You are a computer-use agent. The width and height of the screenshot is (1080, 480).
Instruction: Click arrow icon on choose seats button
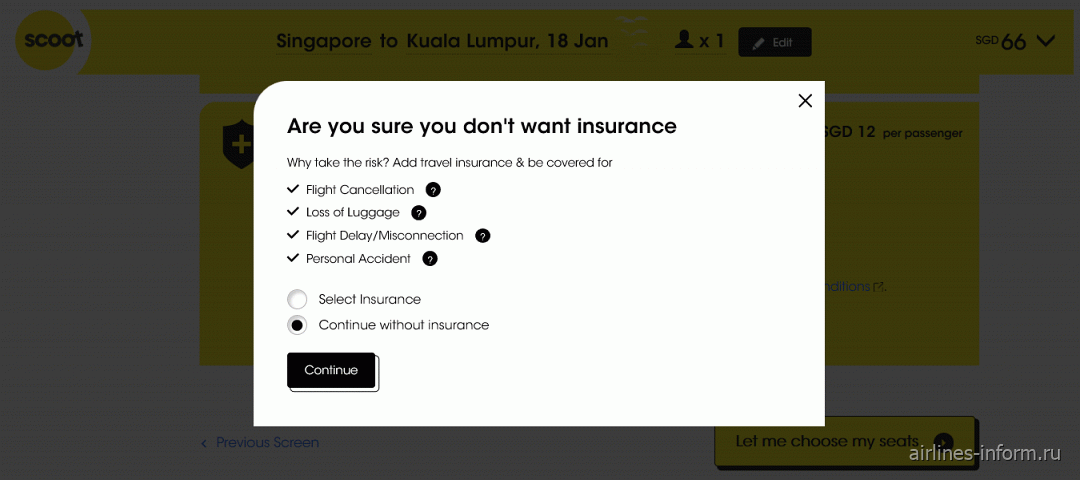click(x=944, y=442)
